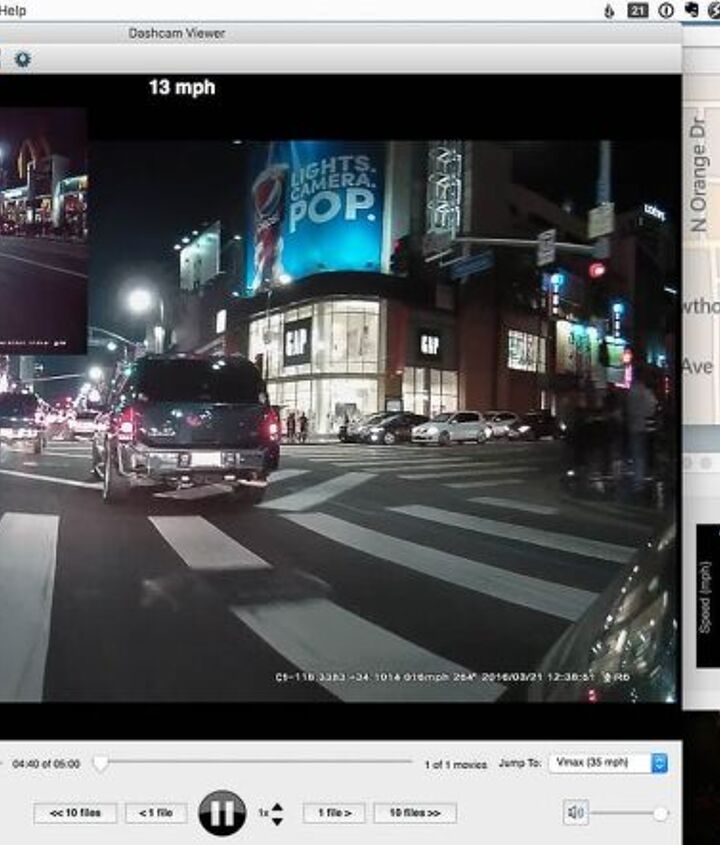
Task: Advance to the next 1 file
Action: [x=334, y=813]
